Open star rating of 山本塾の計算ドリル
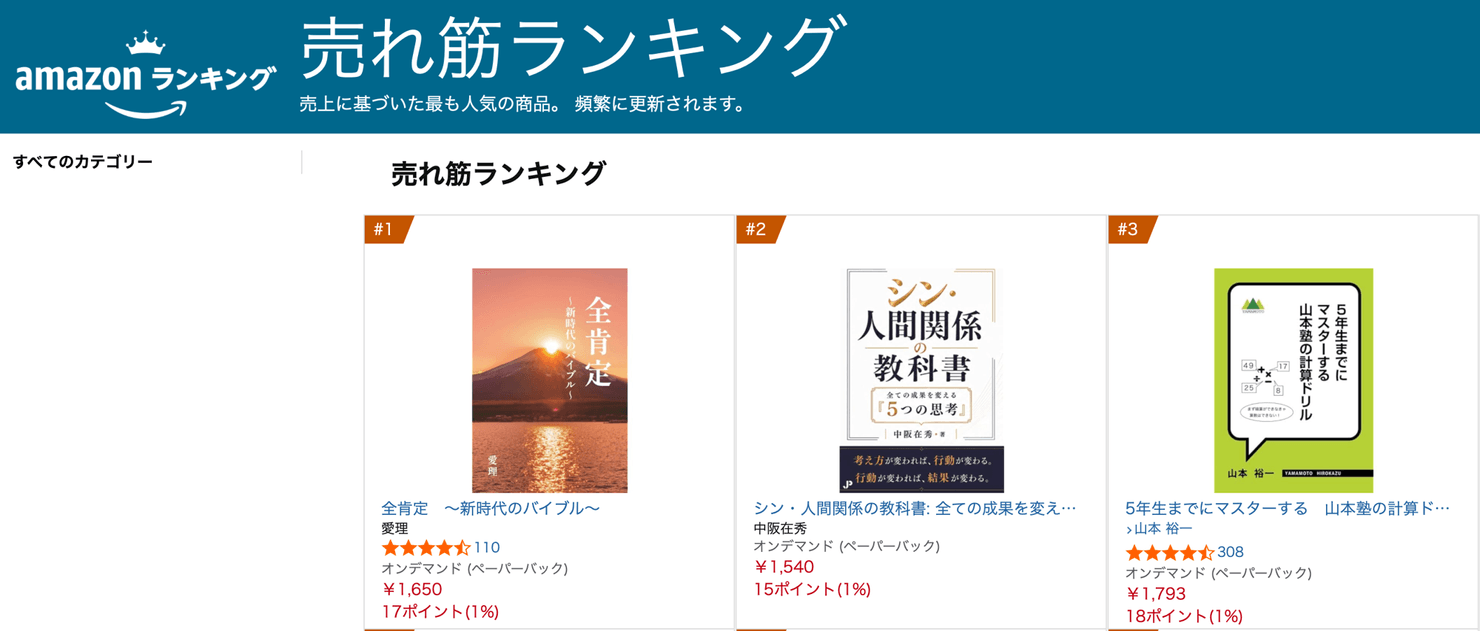This screenshot has height=631, width=1480. [x=1170, y=552]
